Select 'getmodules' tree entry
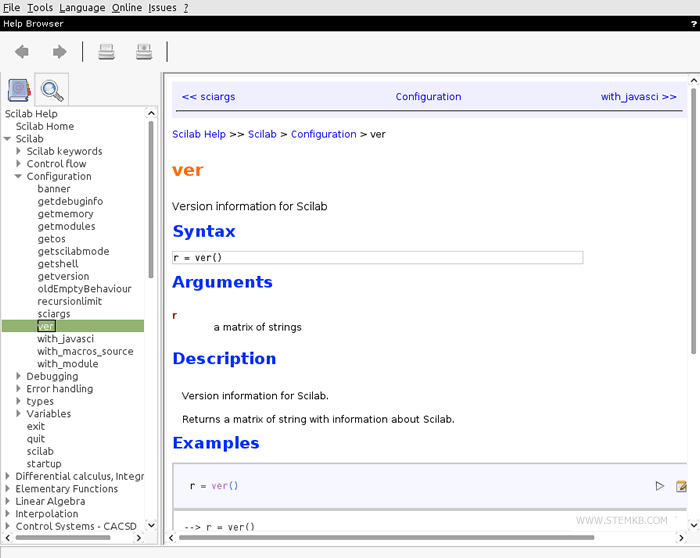The height and width of the screenshot is (558, 700). click(x=66, y=226)
